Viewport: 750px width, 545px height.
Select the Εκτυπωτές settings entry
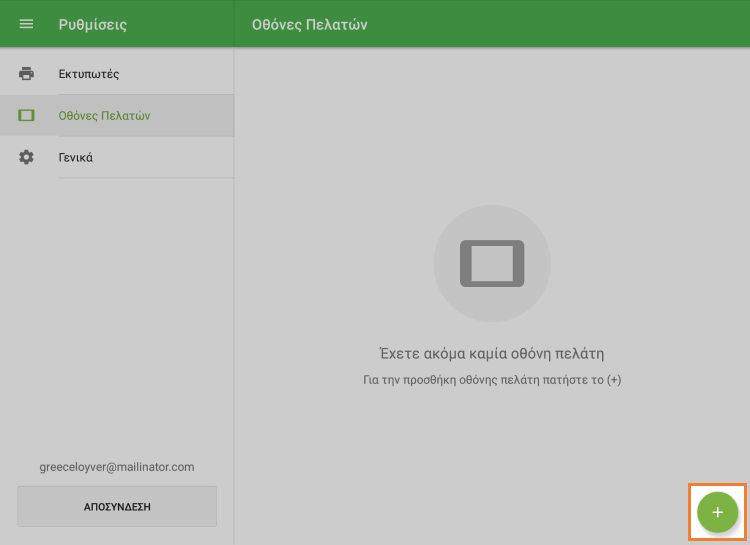click(x=89, y=74)
